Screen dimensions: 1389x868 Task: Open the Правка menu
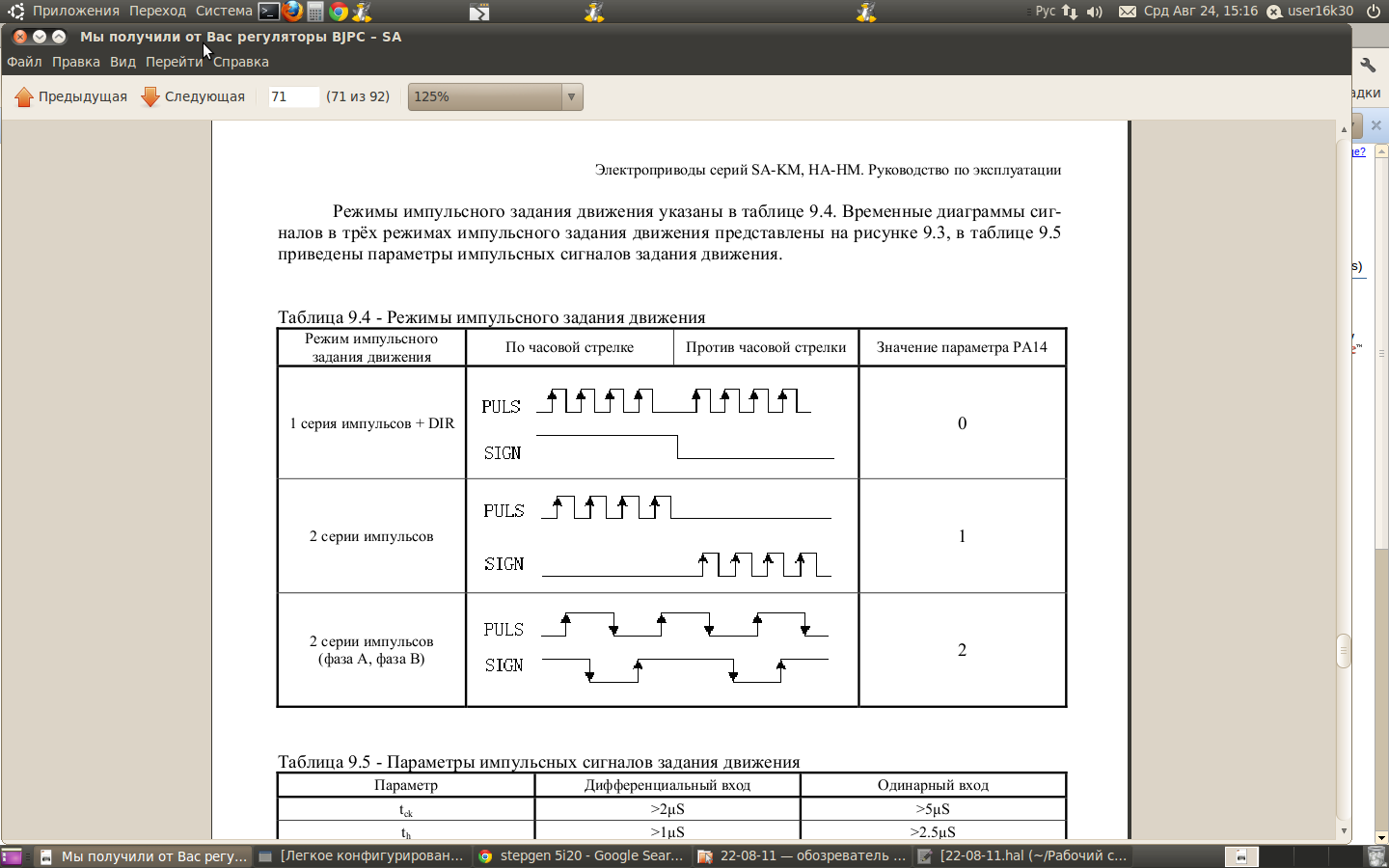pyautogui.click(x=76, y=62)
